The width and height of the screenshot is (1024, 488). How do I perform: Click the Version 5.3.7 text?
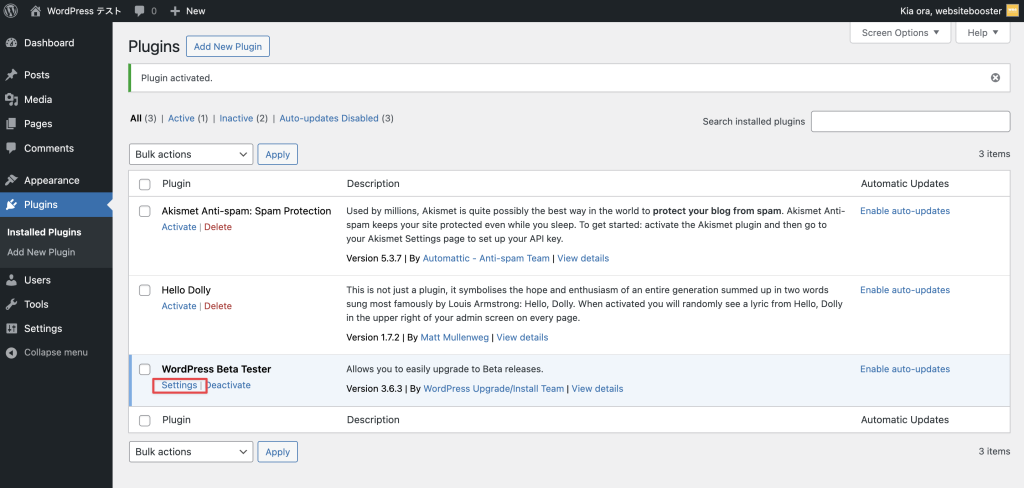tap(374, 258)
